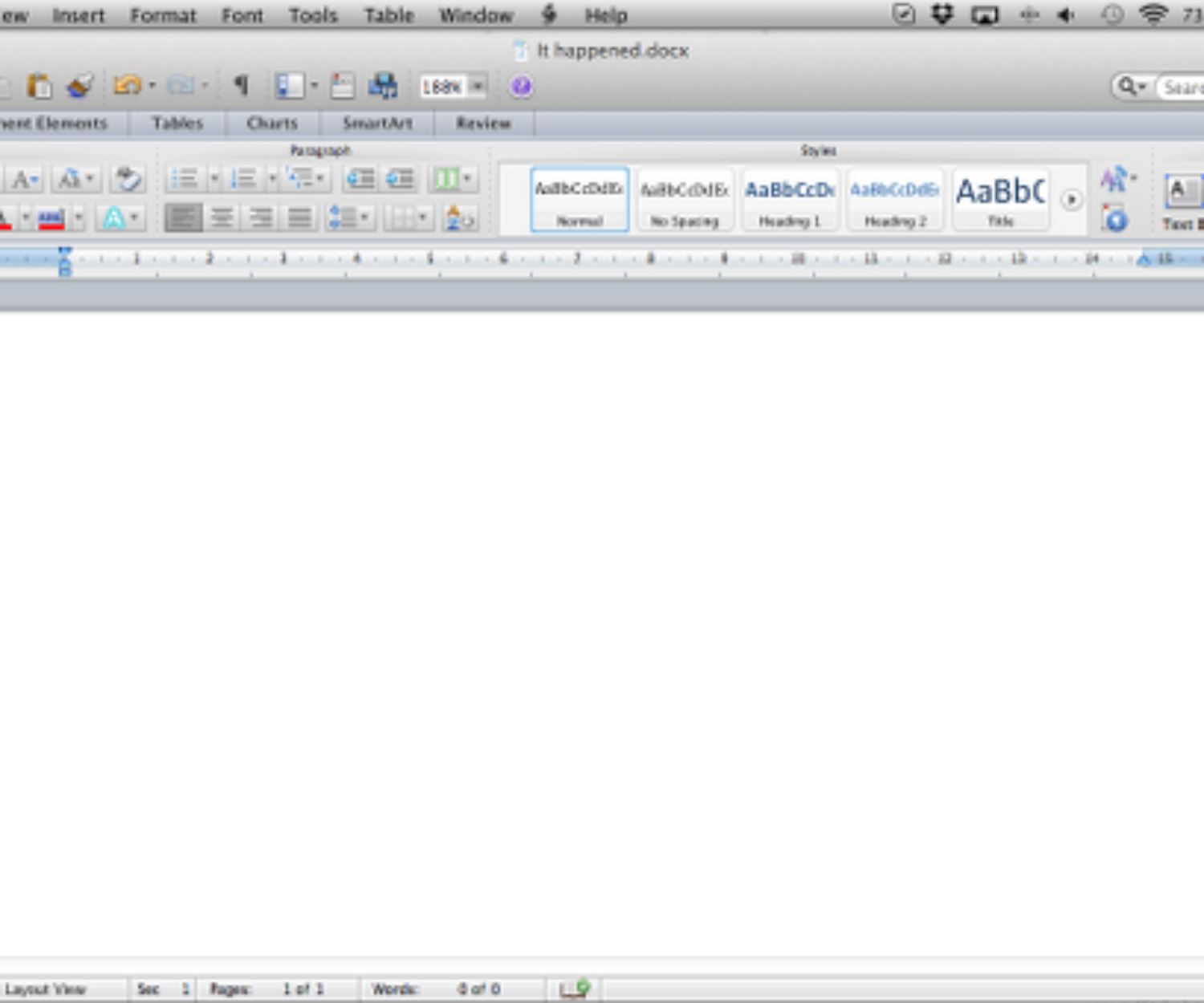Screen dimensions: 1204x1003
Task: Open the purple Help button
Action: 521,86
